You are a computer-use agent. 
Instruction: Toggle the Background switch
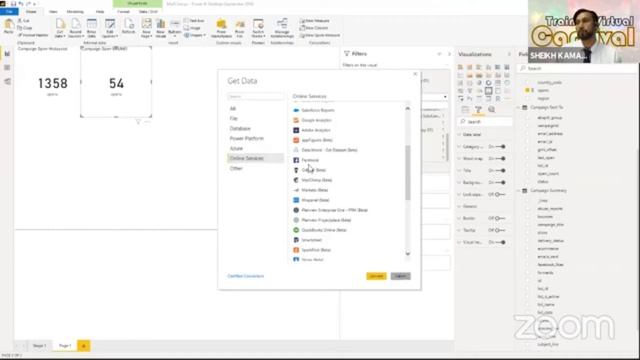point(500,182)
